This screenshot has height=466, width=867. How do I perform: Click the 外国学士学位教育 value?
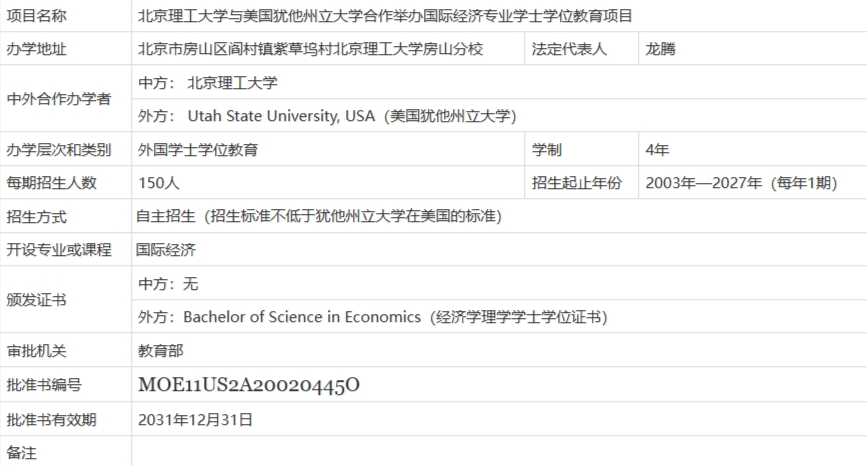click(x=198, y=150)
